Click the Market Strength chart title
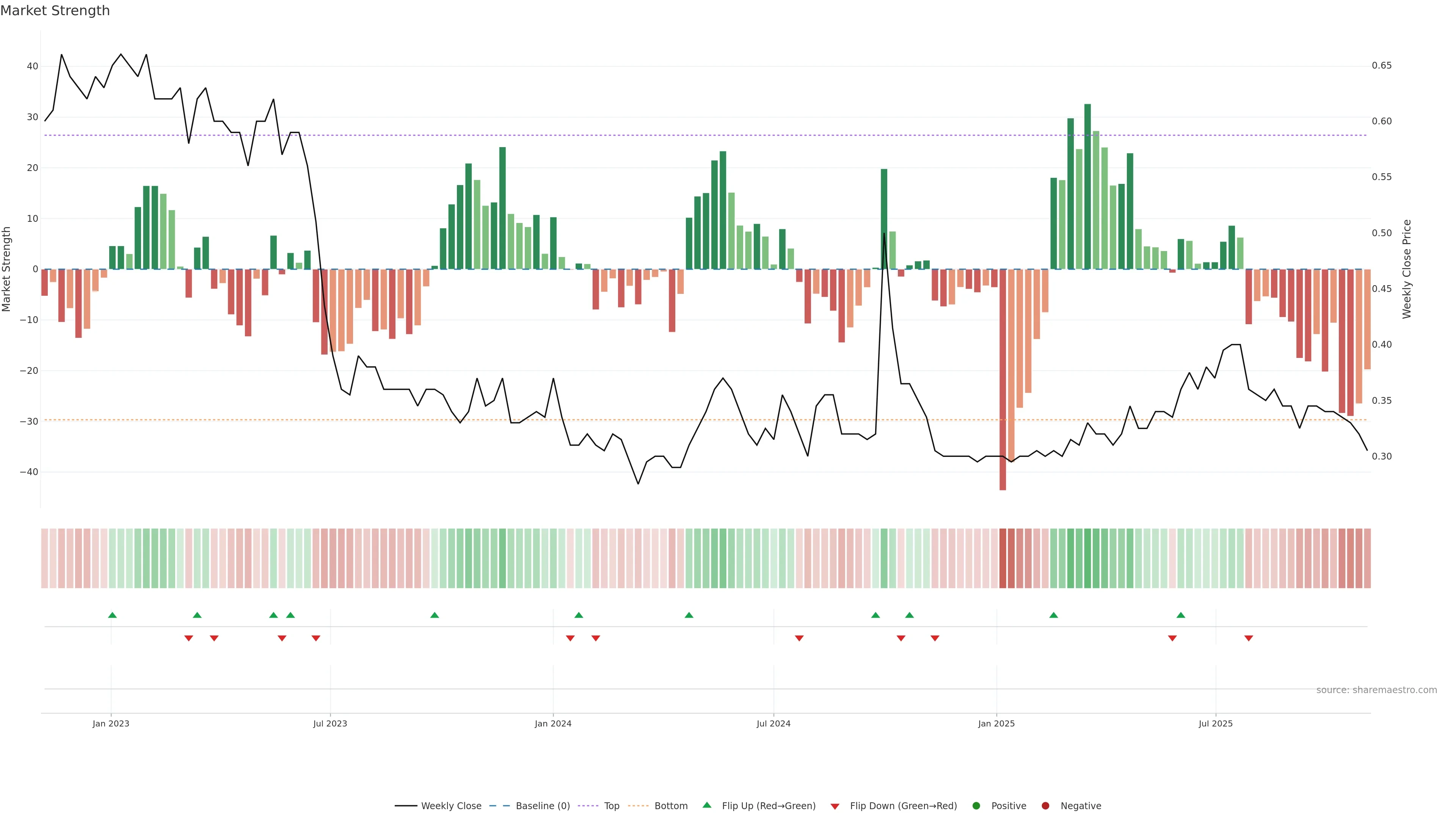 55,11
